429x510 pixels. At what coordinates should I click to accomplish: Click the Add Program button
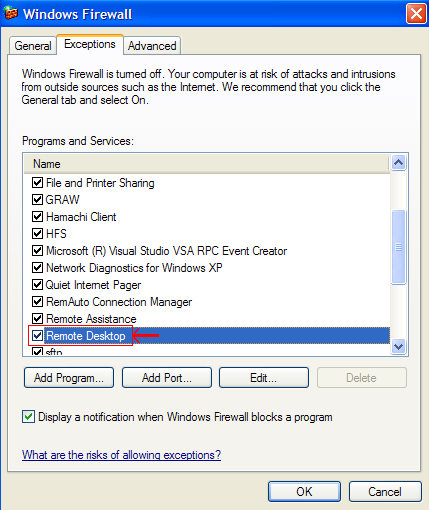(69, 378)
